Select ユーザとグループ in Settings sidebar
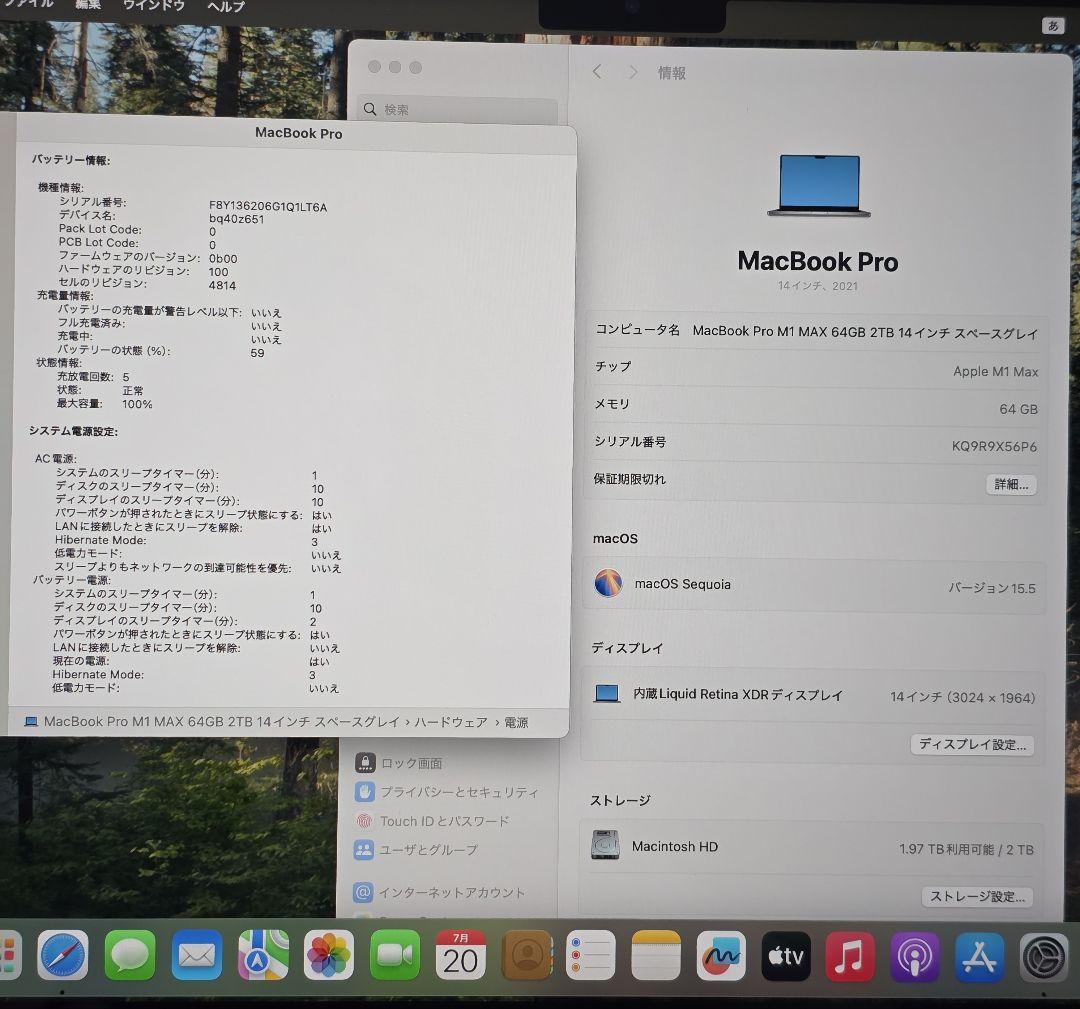 (x=415, y=850)
